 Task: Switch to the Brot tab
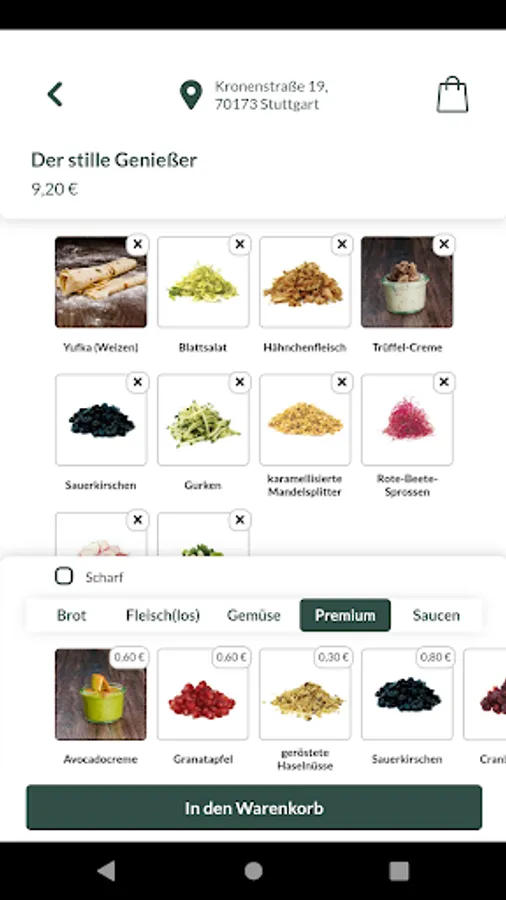[72, 615]
